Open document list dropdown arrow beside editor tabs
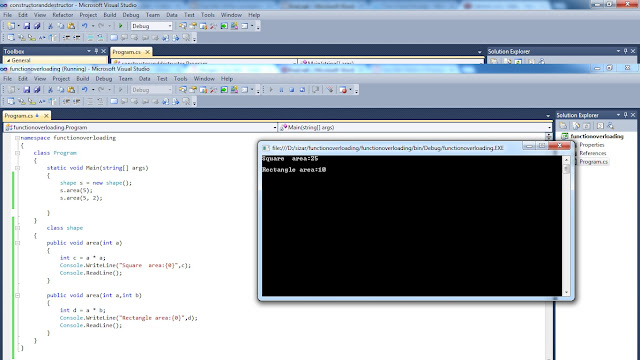The image size is (640, 360). [x=548, y=116]
